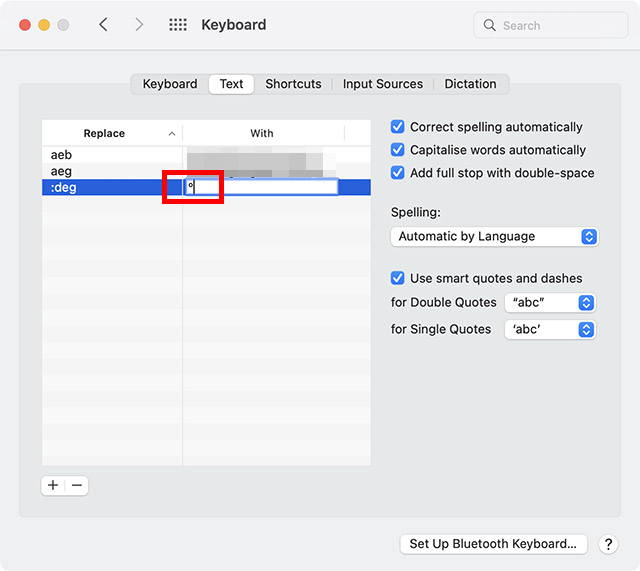Switch to the Dictation tab

click(x=470, y=84)
